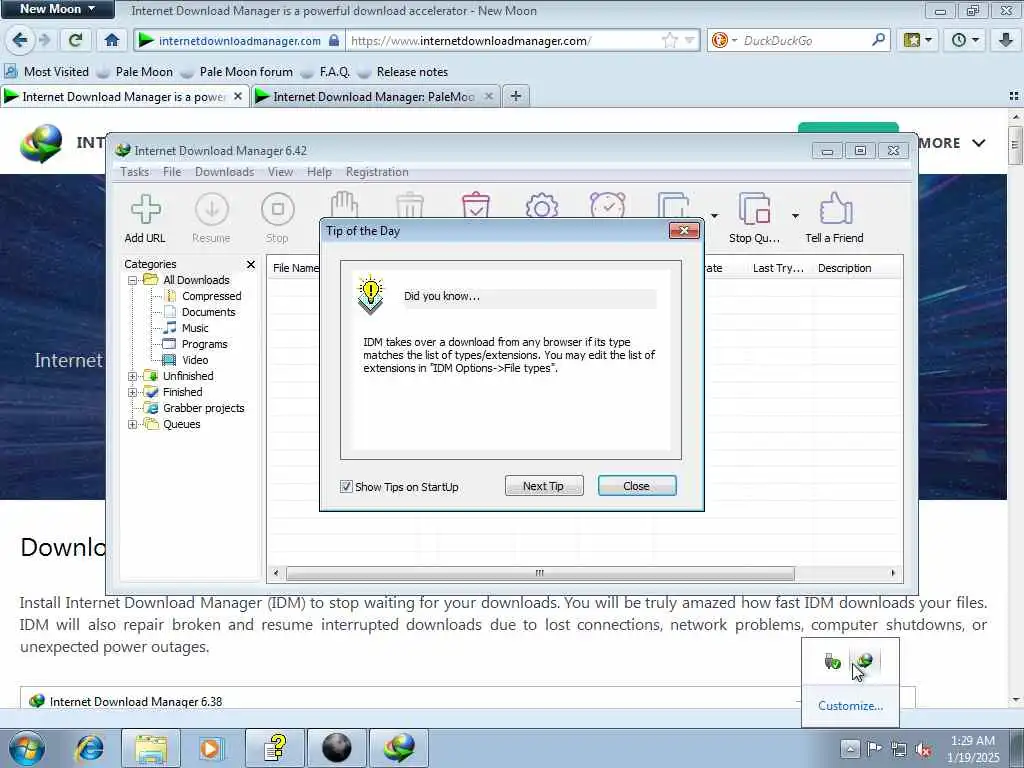Go back using browser back arrow

click(x=20, y=40)
